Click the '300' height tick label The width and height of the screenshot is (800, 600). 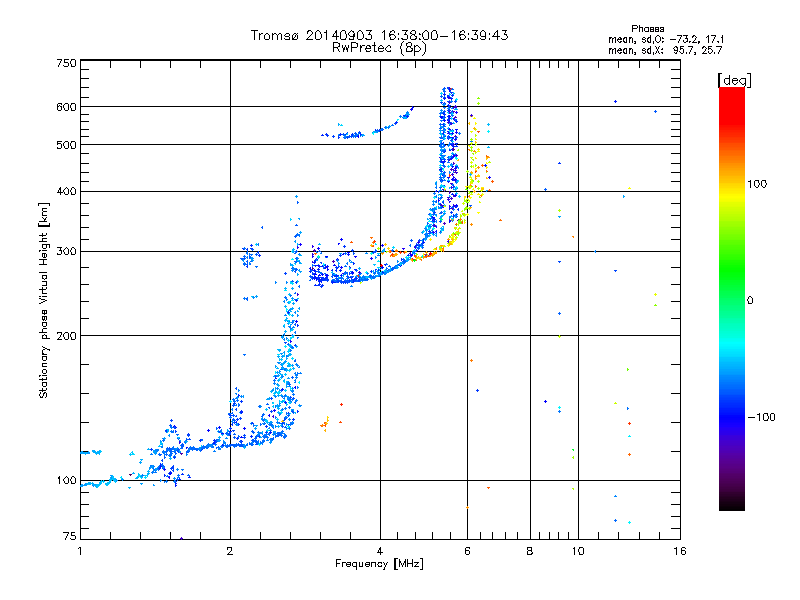coord(66,252)
